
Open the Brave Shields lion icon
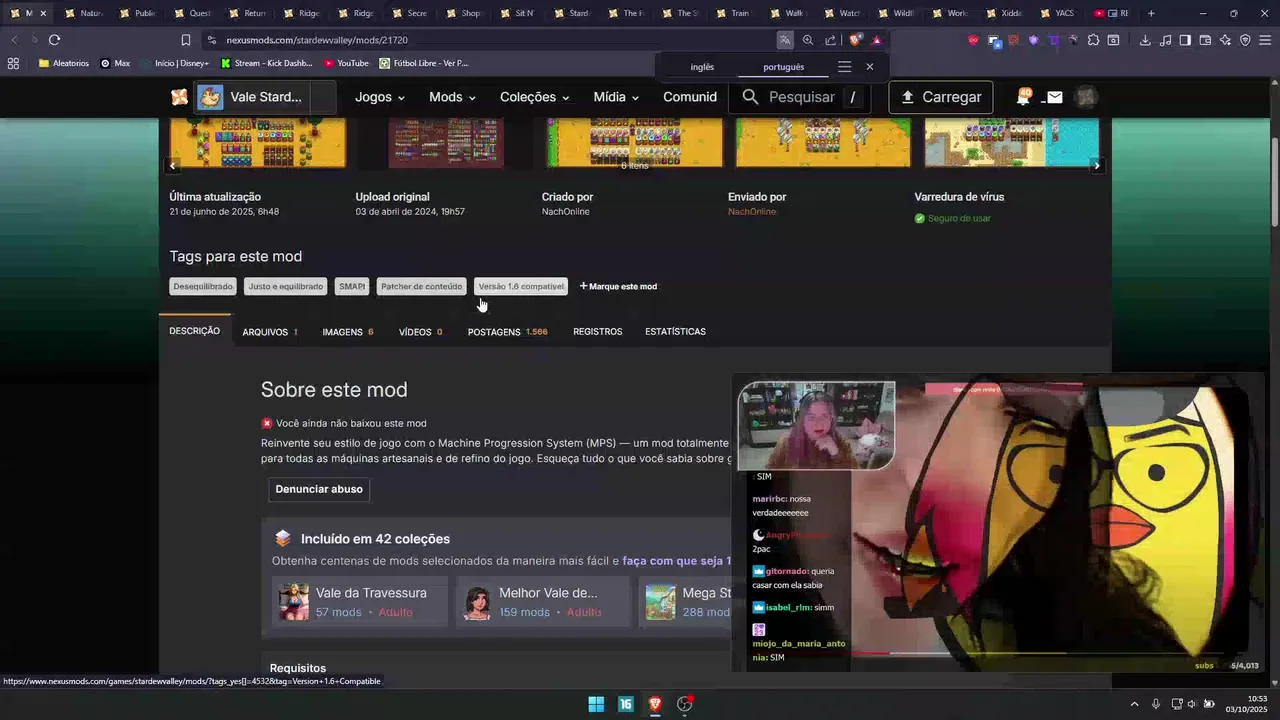855,40
